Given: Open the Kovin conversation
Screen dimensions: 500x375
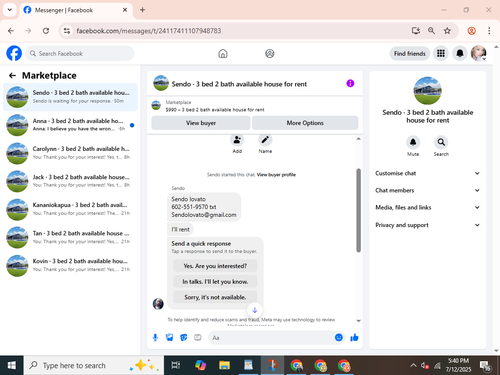Looking at the screenshot, I should pos(70,265).
